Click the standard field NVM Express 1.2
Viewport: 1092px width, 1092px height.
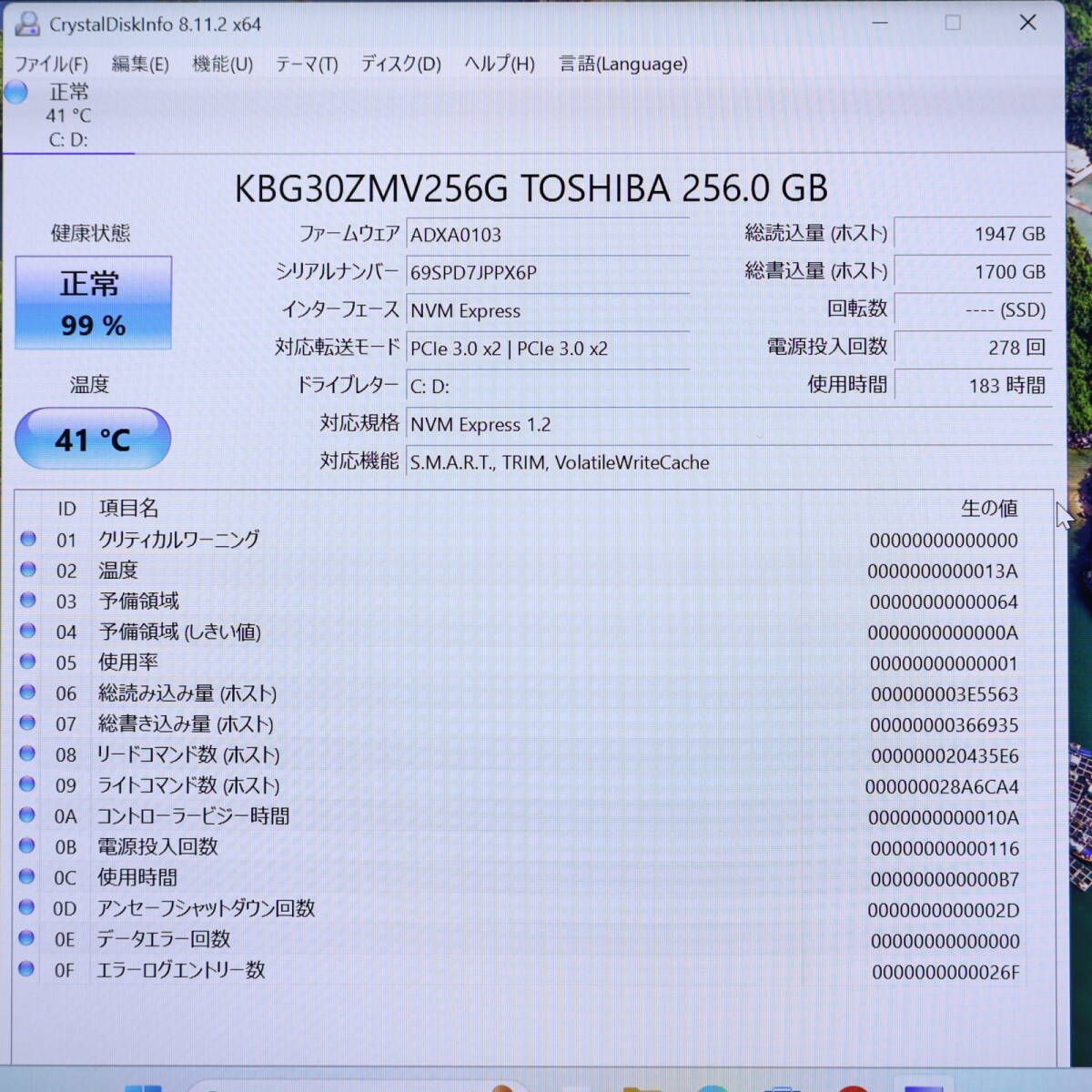[729, 425]
